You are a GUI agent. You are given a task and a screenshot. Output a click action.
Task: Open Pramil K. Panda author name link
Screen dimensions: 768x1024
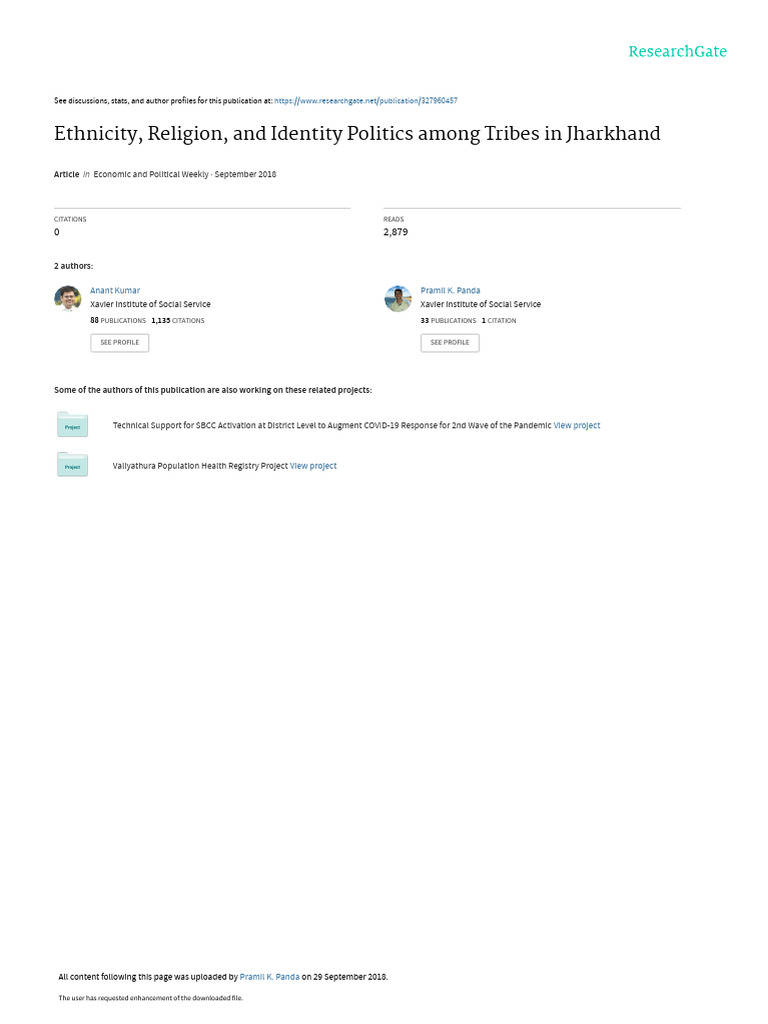(450, 290)
